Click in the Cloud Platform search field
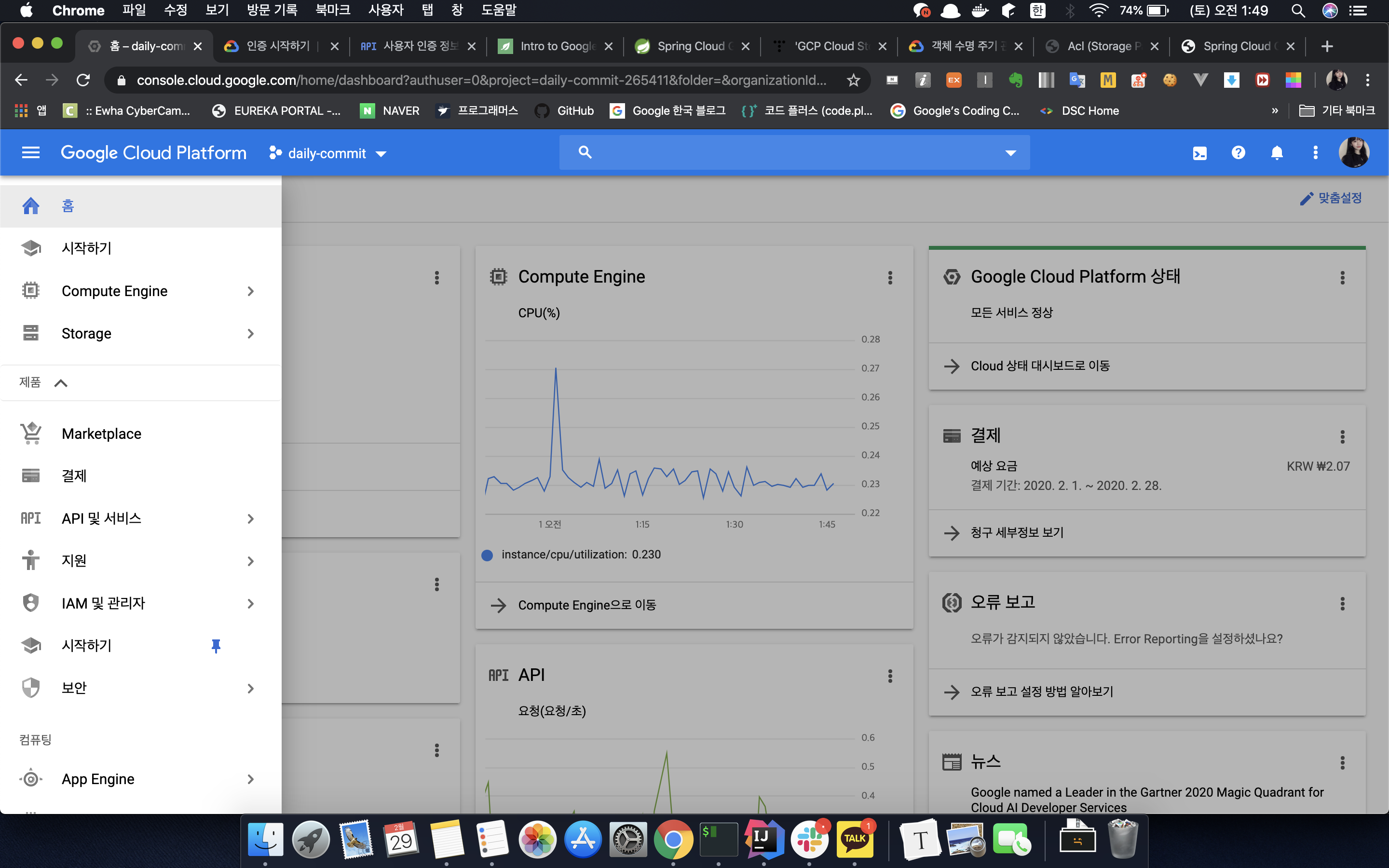Viewport: 1389px width, 868px height. click(x=792, y=153)
